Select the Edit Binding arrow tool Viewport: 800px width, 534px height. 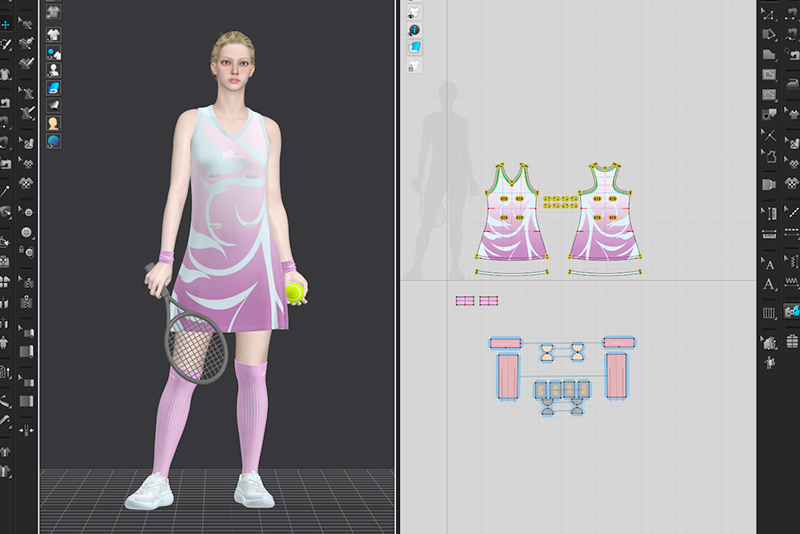(26, 332)
